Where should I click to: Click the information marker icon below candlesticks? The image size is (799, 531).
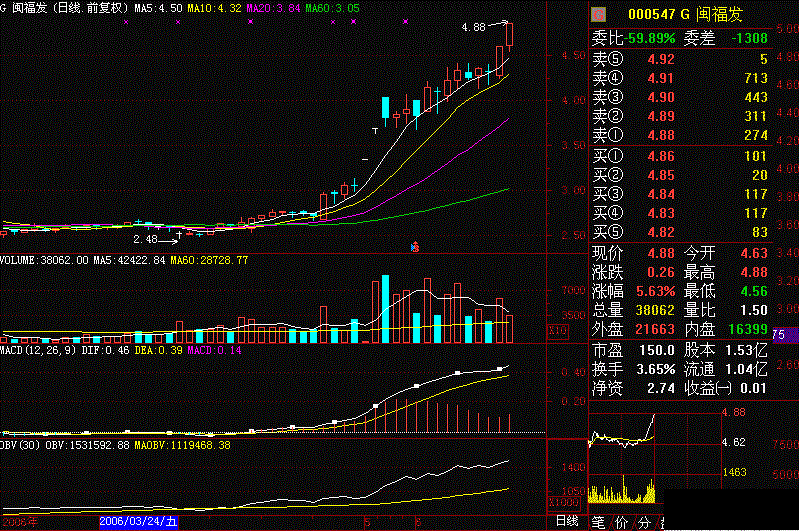coord(415,247)
